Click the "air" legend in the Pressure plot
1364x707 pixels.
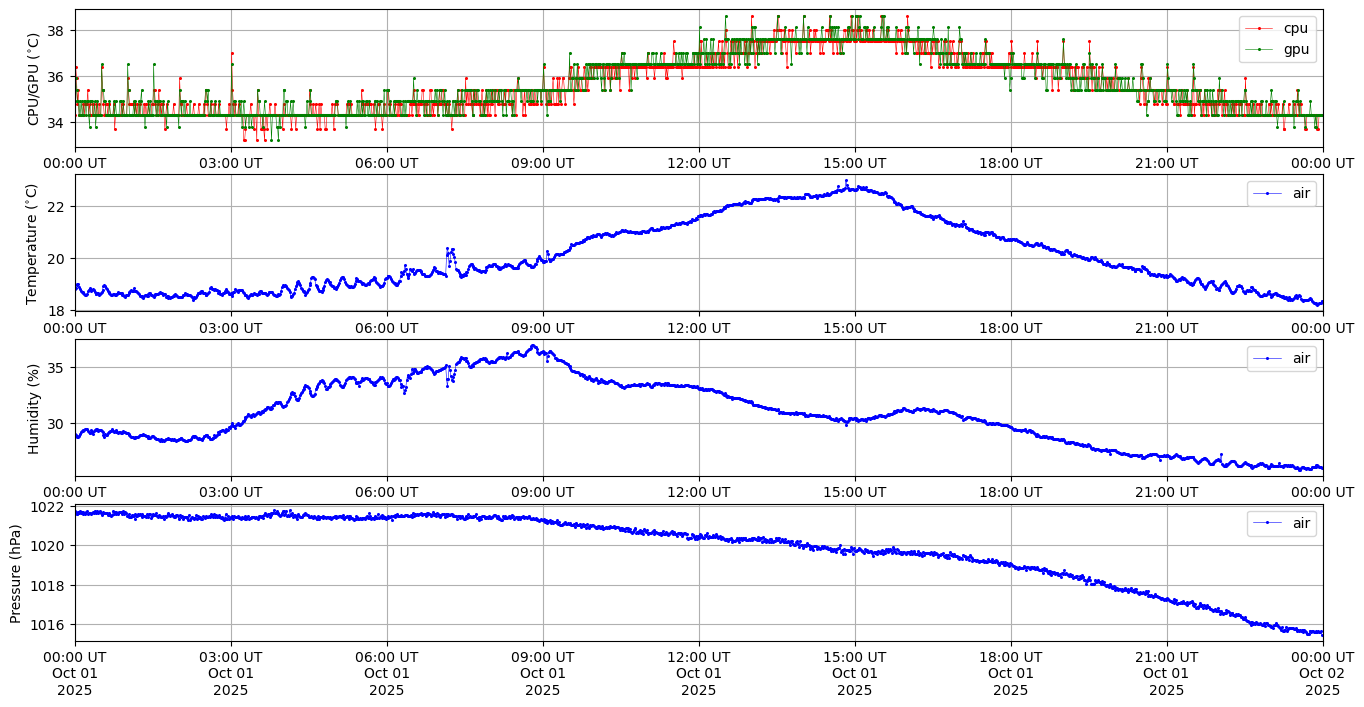tap(1300, 523)
